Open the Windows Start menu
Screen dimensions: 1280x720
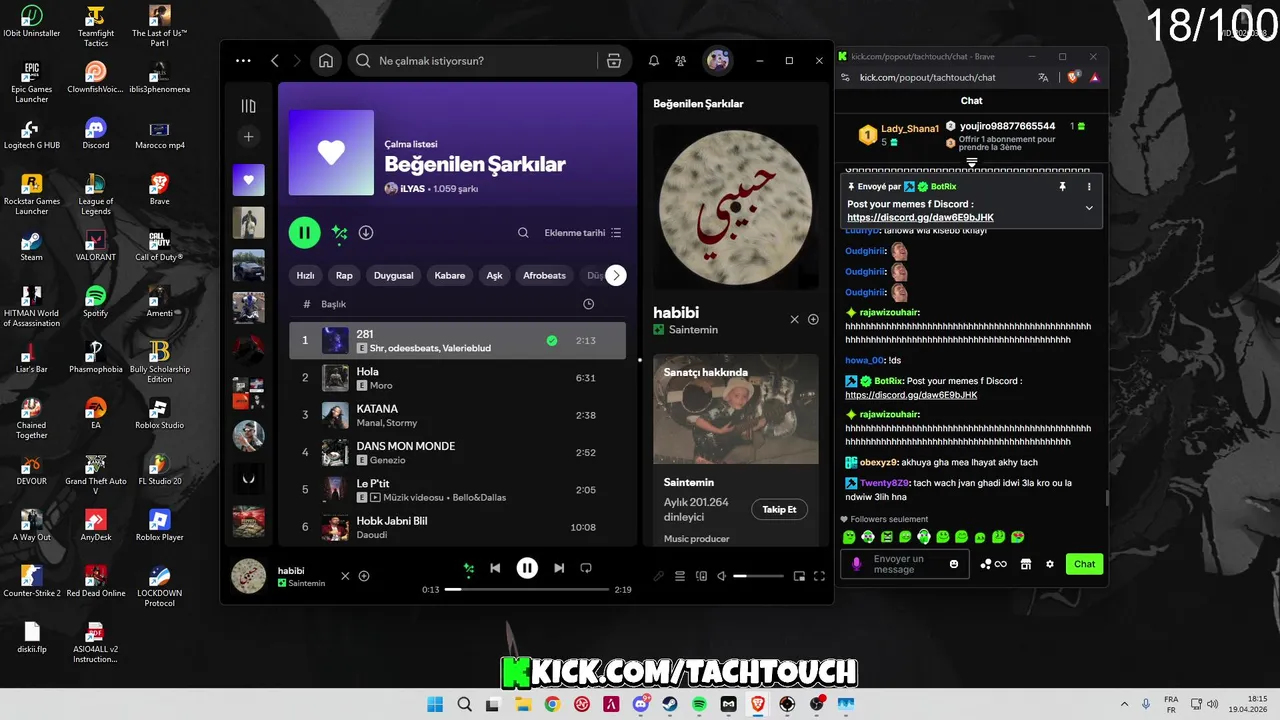[435, 705]
